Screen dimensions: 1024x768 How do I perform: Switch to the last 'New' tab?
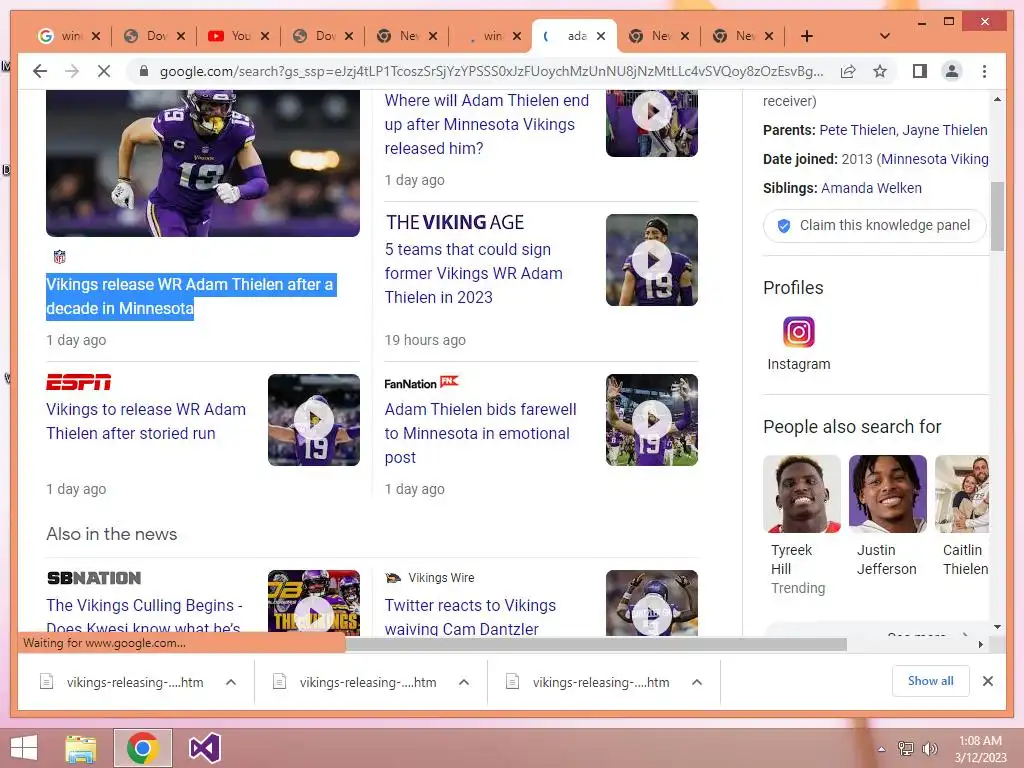tap(735, 36)
